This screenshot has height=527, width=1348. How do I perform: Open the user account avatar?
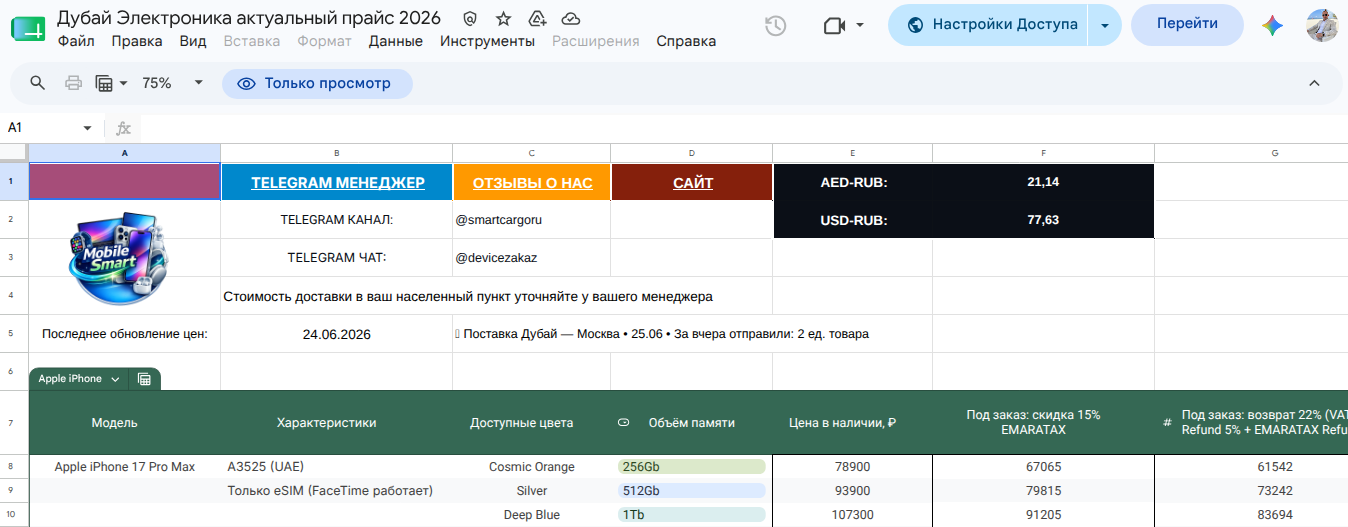[1322, 26]
